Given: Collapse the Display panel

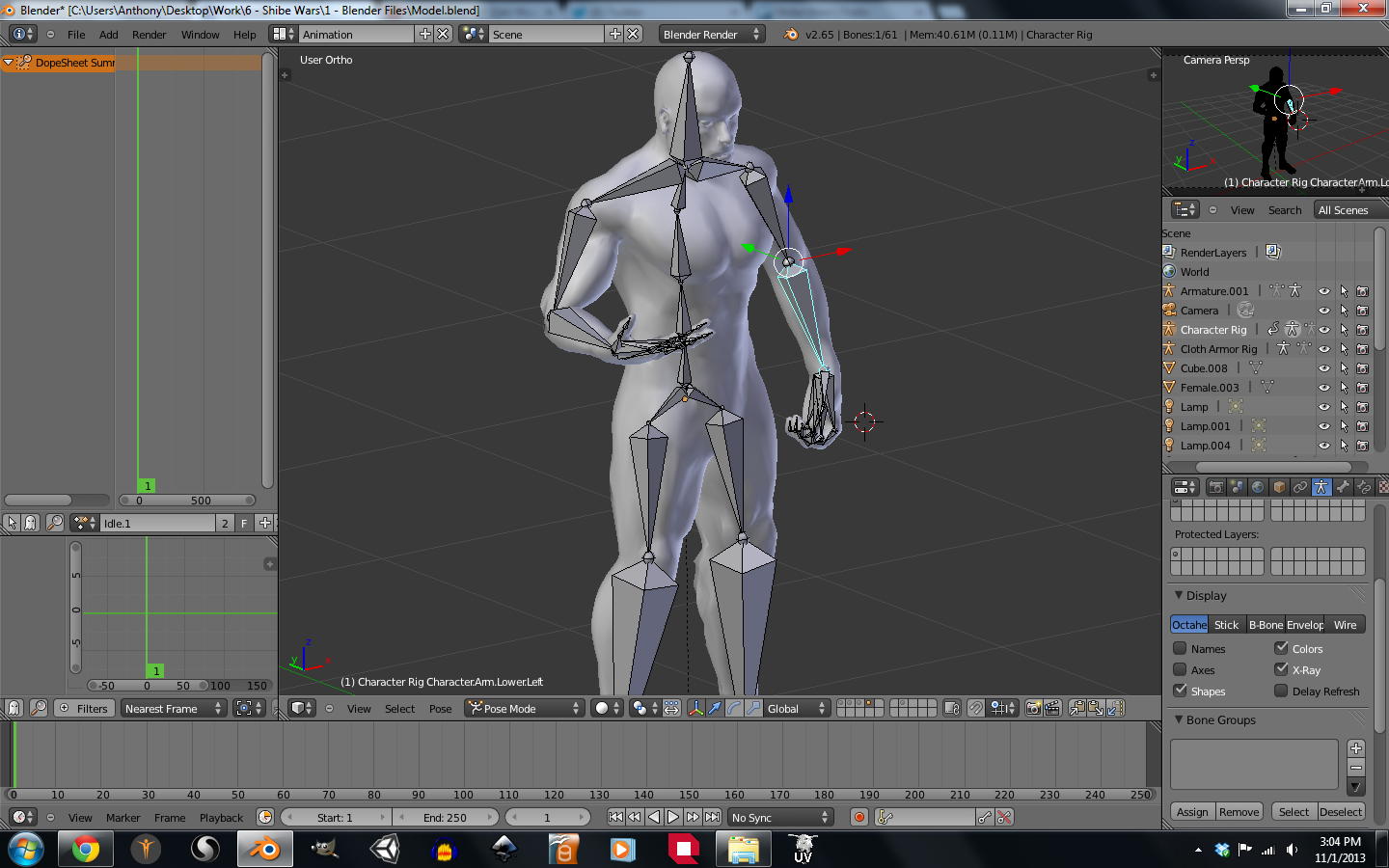Looking at the screenshot, I should (1179, 595).
